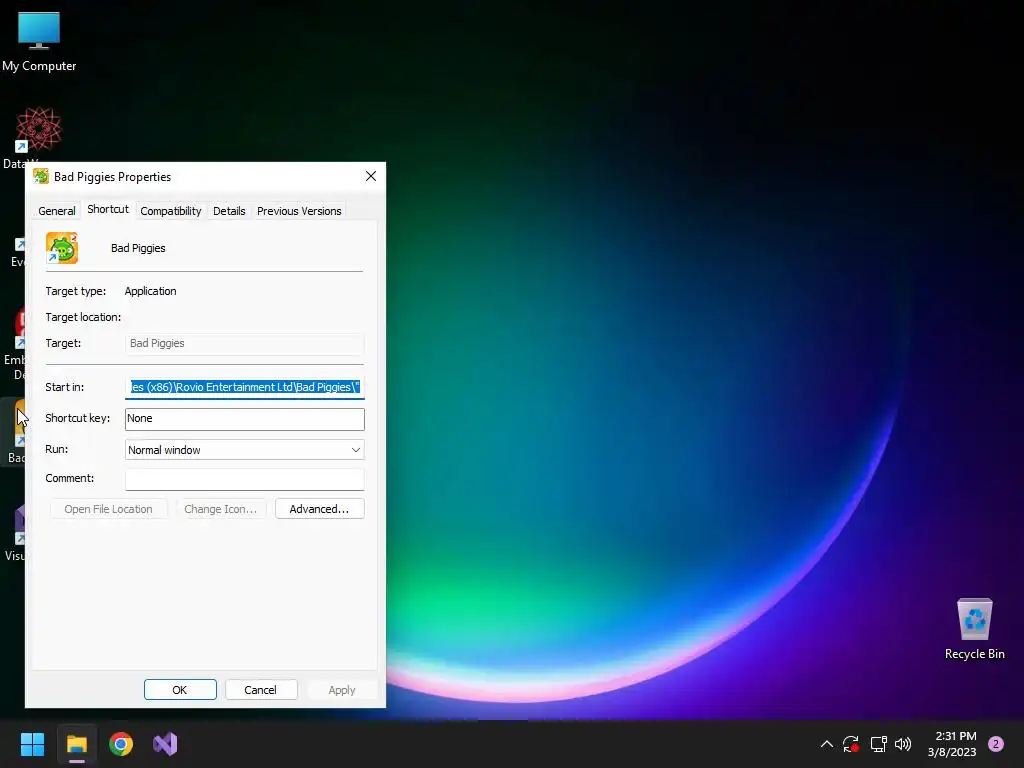Click Open File Location button
The image size is (1024, 768).
click(x=108, y=509)
